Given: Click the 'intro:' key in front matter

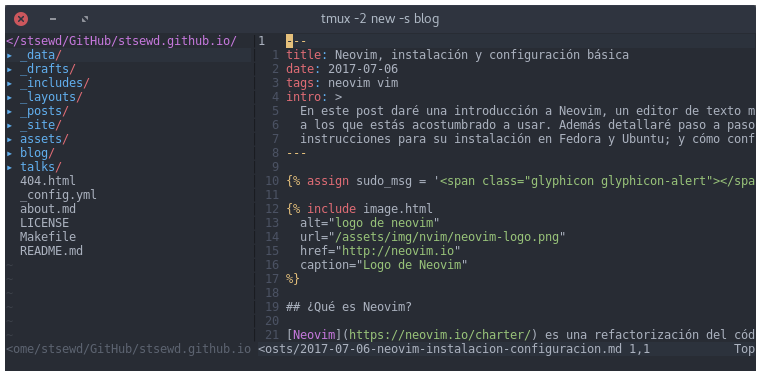Looking at the screenshot, I should pos(307,97).
